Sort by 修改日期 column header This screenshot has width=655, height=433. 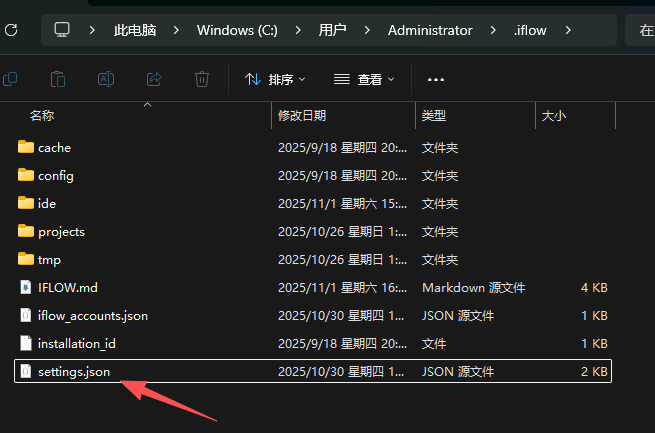(302, 116)
